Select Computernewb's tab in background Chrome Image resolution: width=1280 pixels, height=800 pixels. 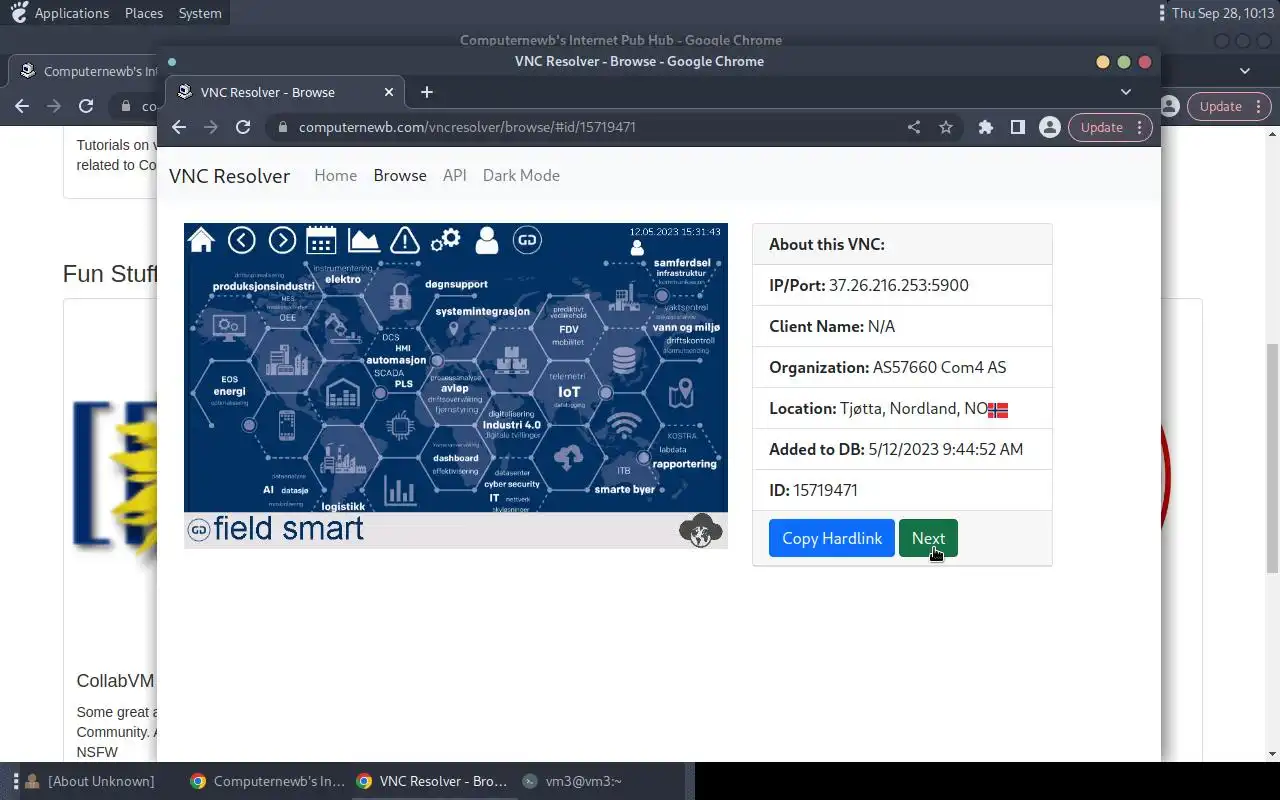click(88, 71)
